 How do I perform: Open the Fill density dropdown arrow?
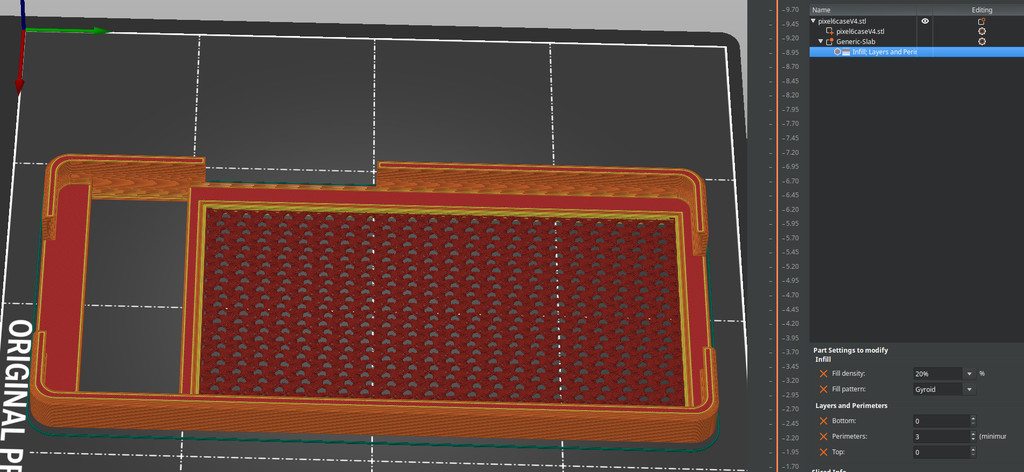coord(970,374)
